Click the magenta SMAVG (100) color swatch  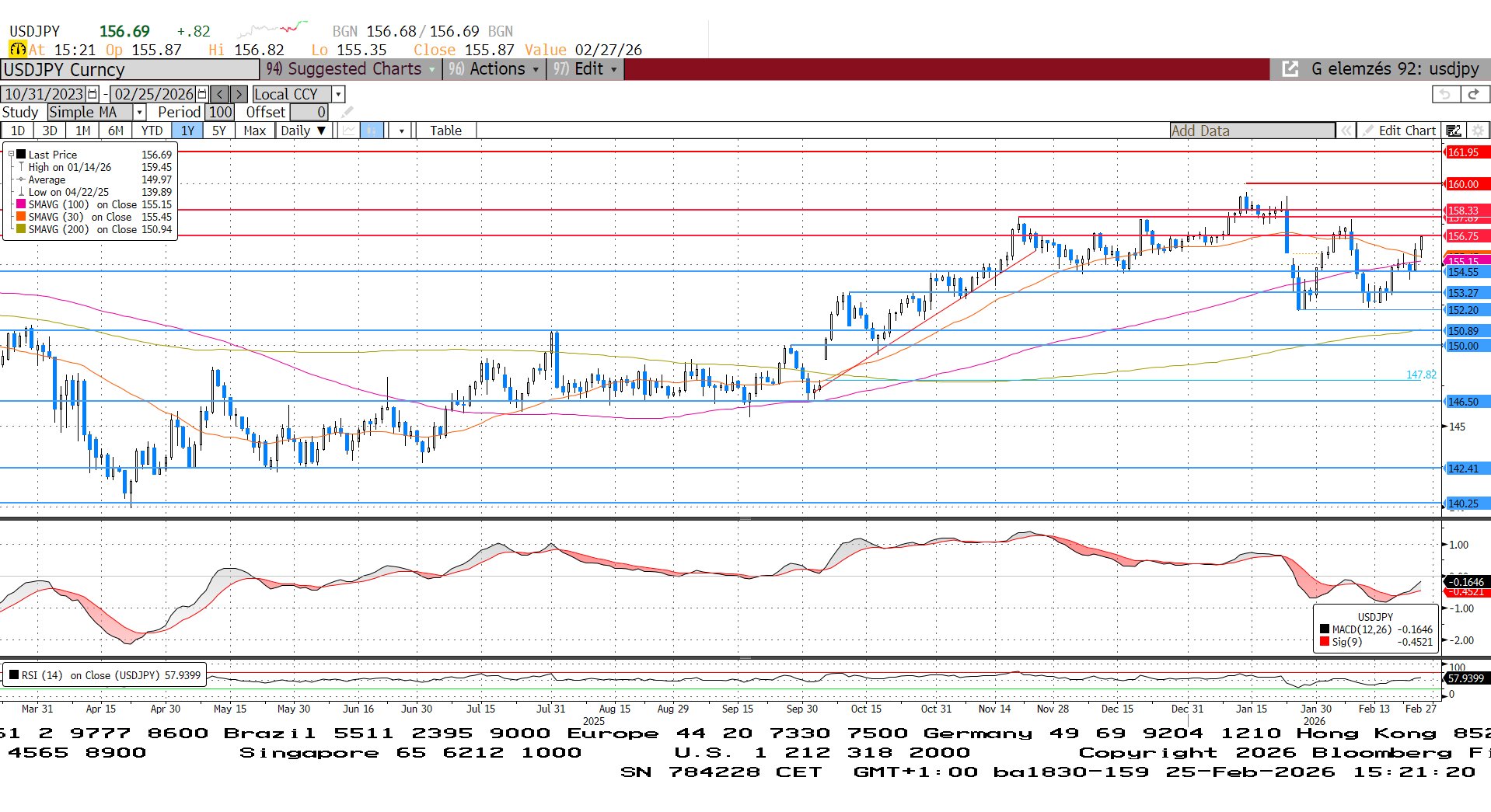[21, 204]
